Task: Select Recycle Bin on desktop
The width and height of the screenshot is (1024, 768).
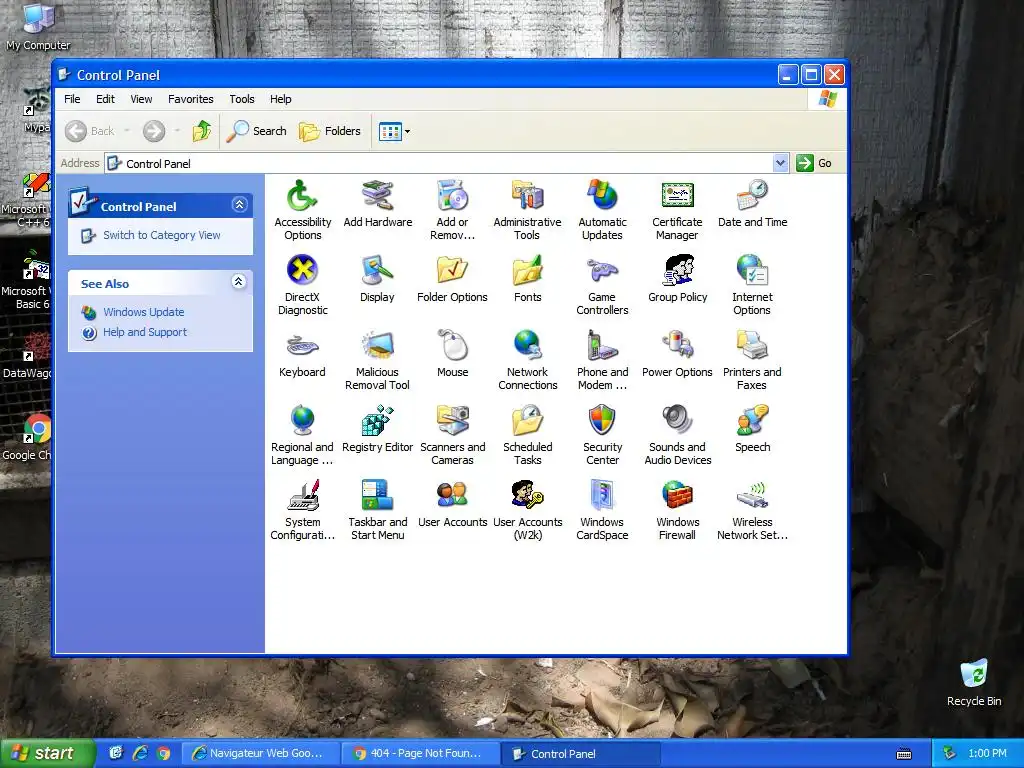Action: pyautogui.click(x=974, y=682)
